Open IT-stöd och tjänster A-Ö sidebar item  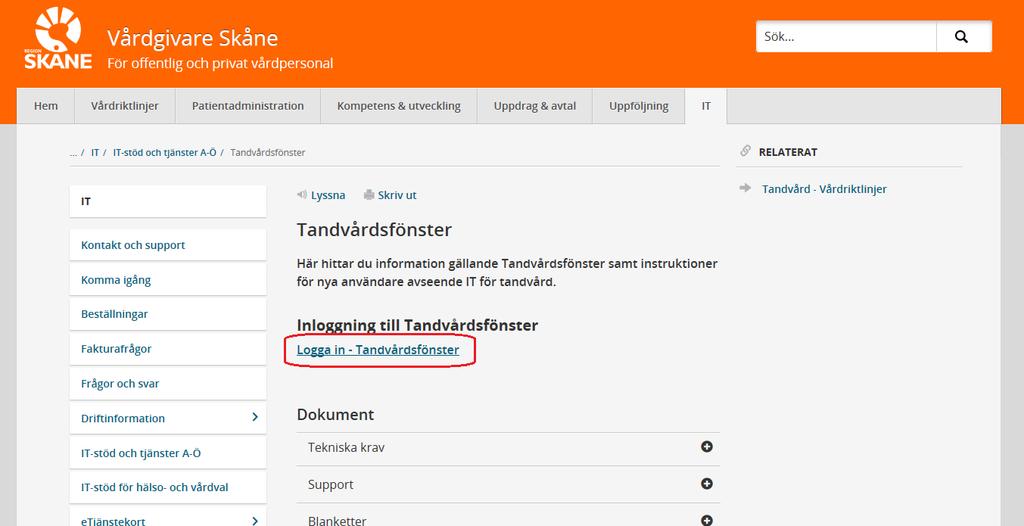[168, 453]
